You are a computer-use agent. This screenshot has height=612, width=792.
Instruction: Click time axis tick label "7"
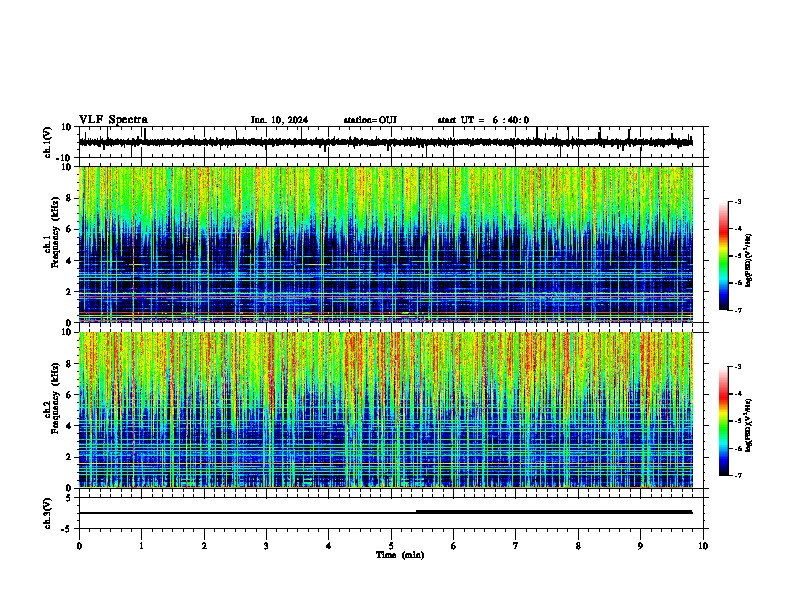click(x=516, y=546)
